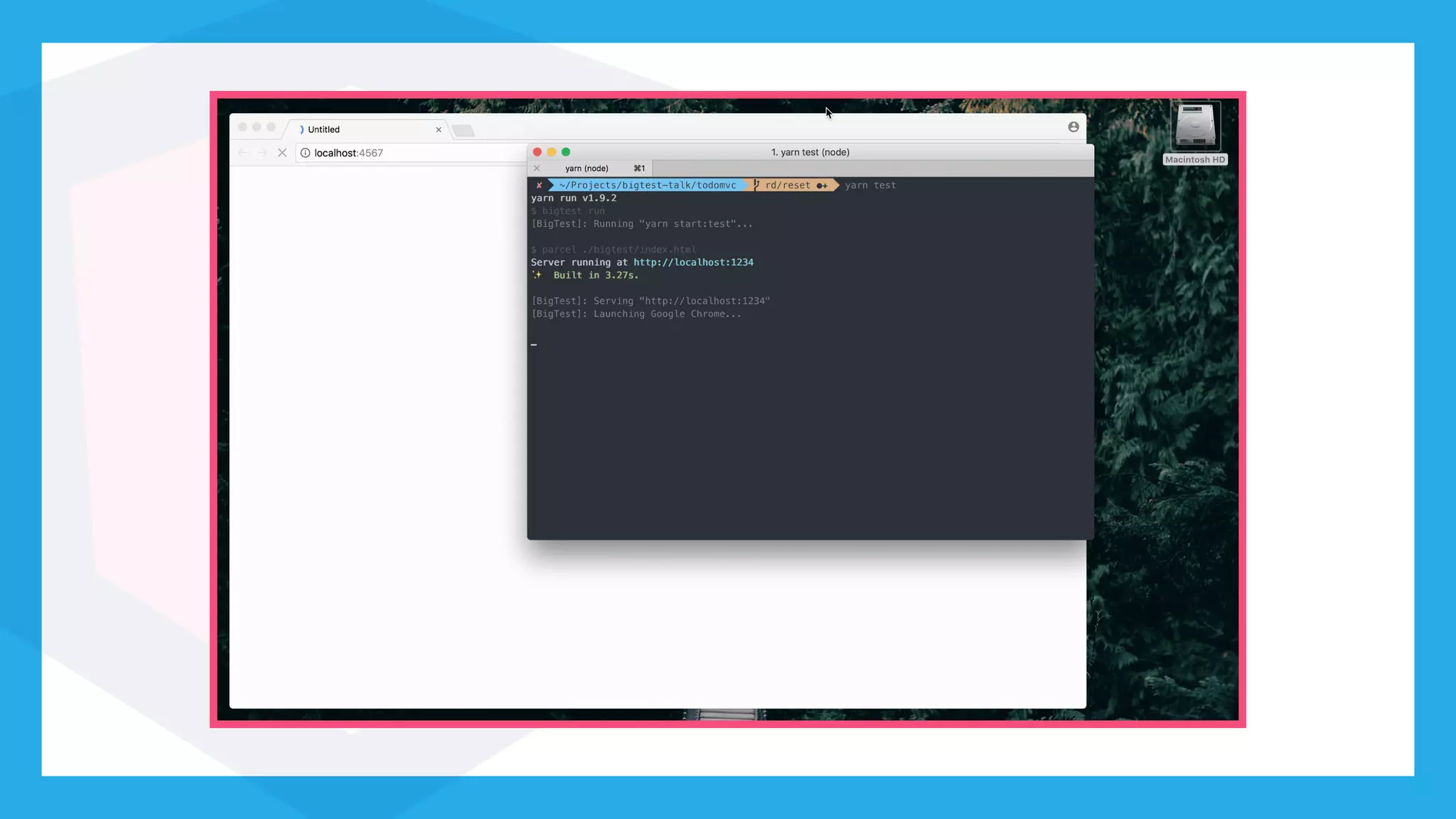Minimize the terminal with the yellow button
This screenshot has width=1456, height=819.
pos(552,152)
